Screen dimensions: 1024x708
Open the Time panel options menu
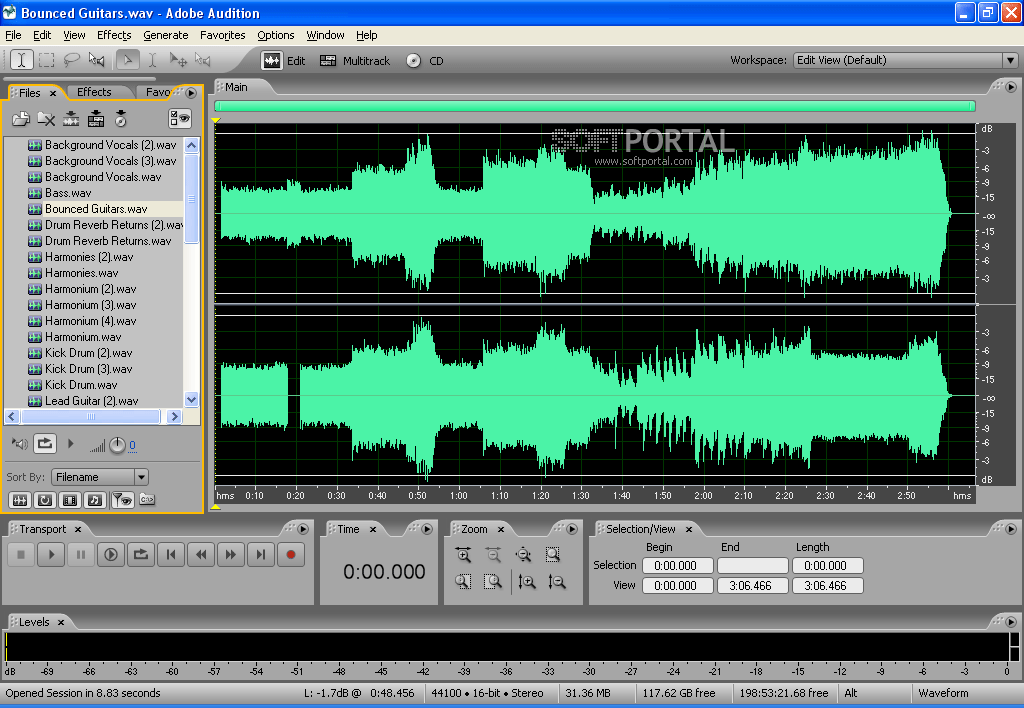[427, 529]
